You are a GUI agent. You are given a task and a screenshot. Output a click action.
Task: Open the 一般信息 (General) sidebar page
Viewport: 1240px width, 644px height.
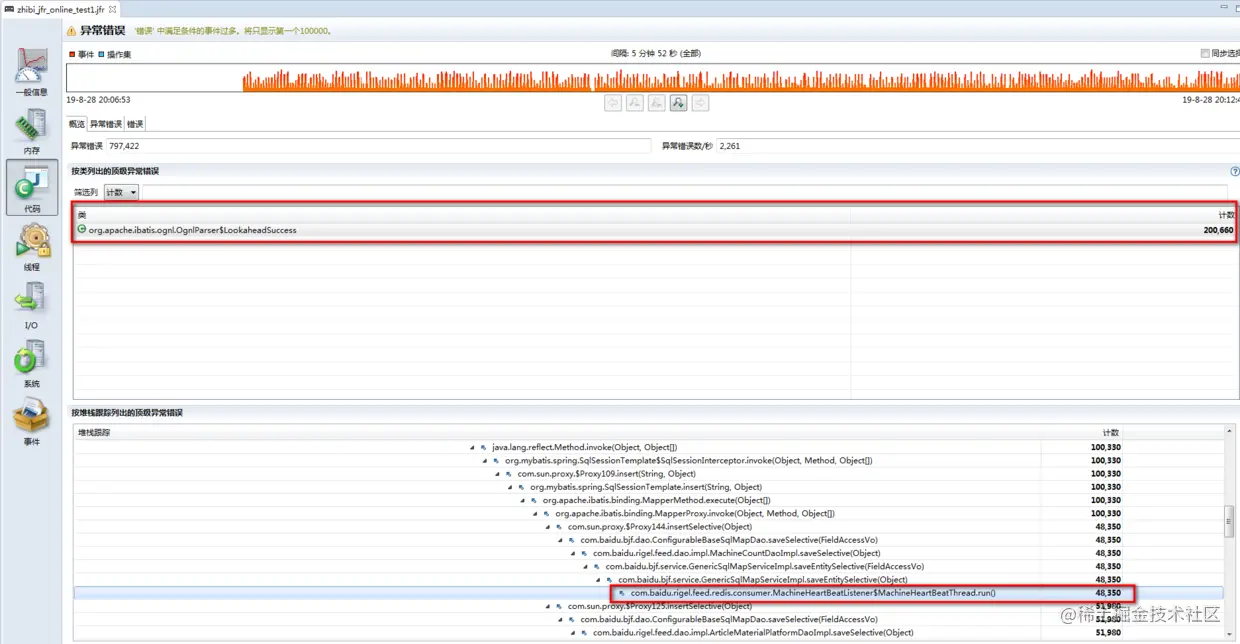31,71
